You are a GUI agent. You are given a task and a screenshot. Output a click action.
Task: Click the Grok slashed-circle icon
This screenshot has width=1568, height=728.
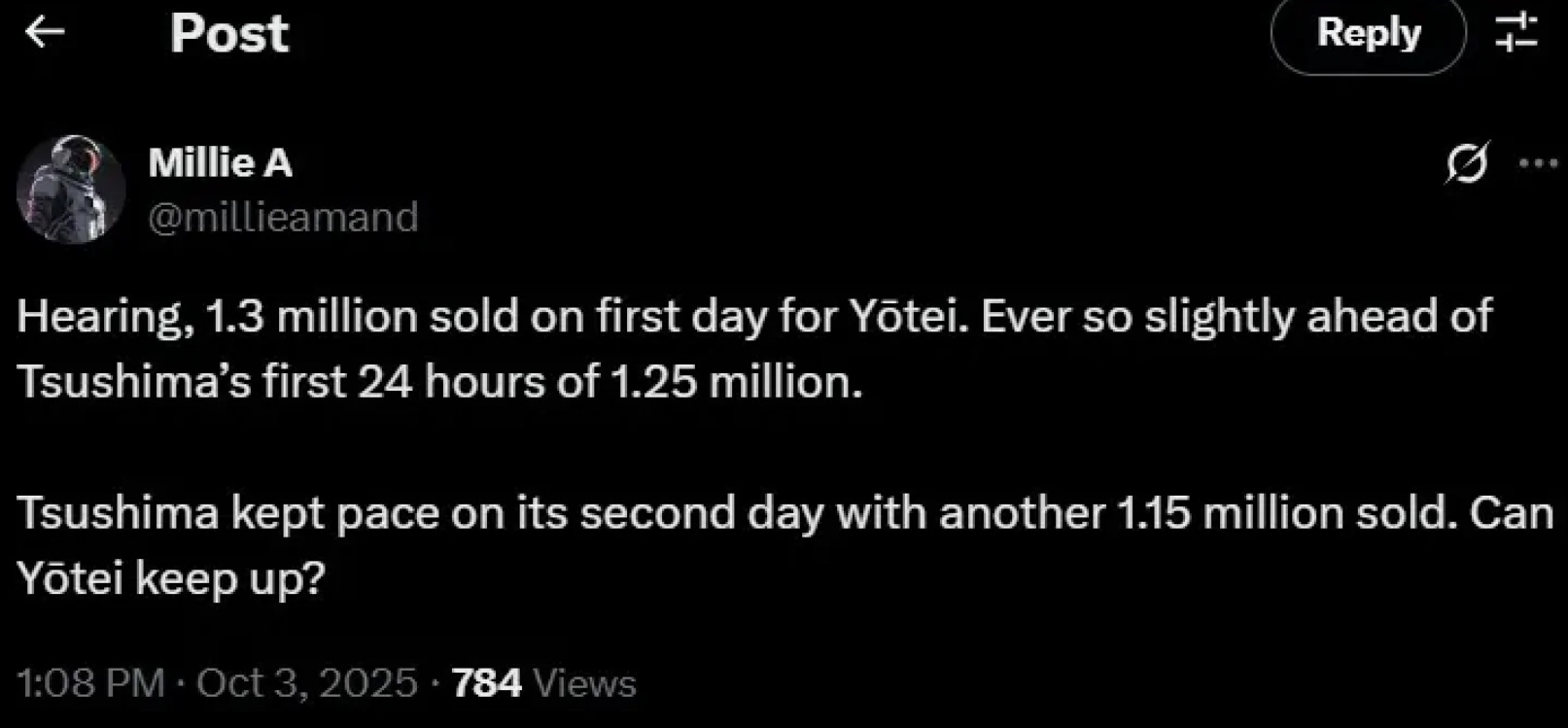[x=1466, y=162]
